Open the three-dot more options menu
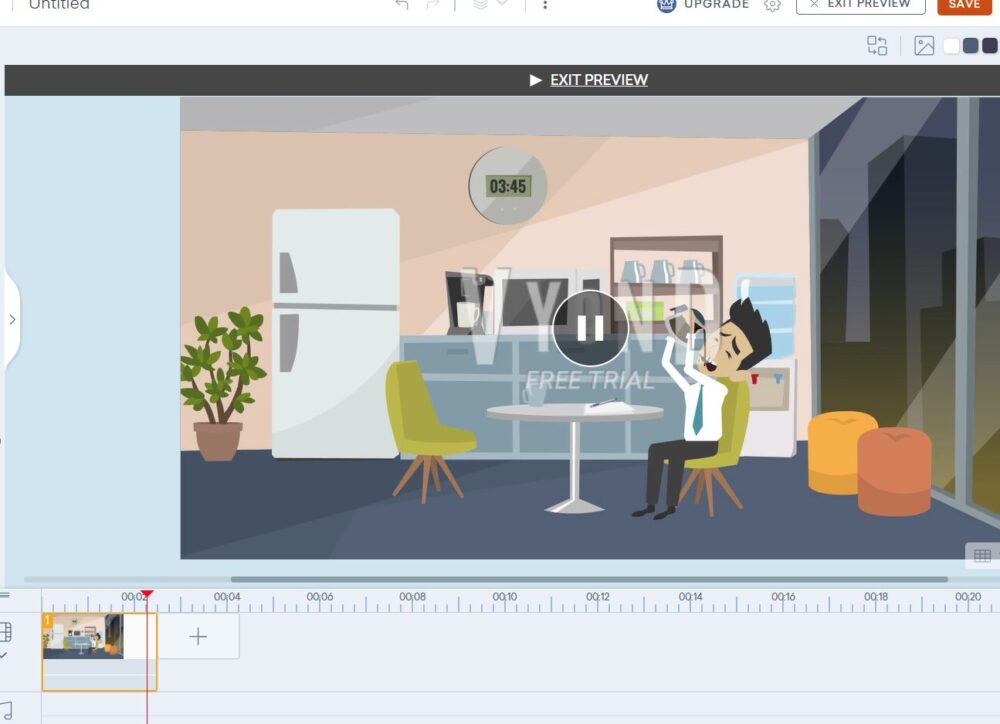1000x724 pixels. (544, 5)
